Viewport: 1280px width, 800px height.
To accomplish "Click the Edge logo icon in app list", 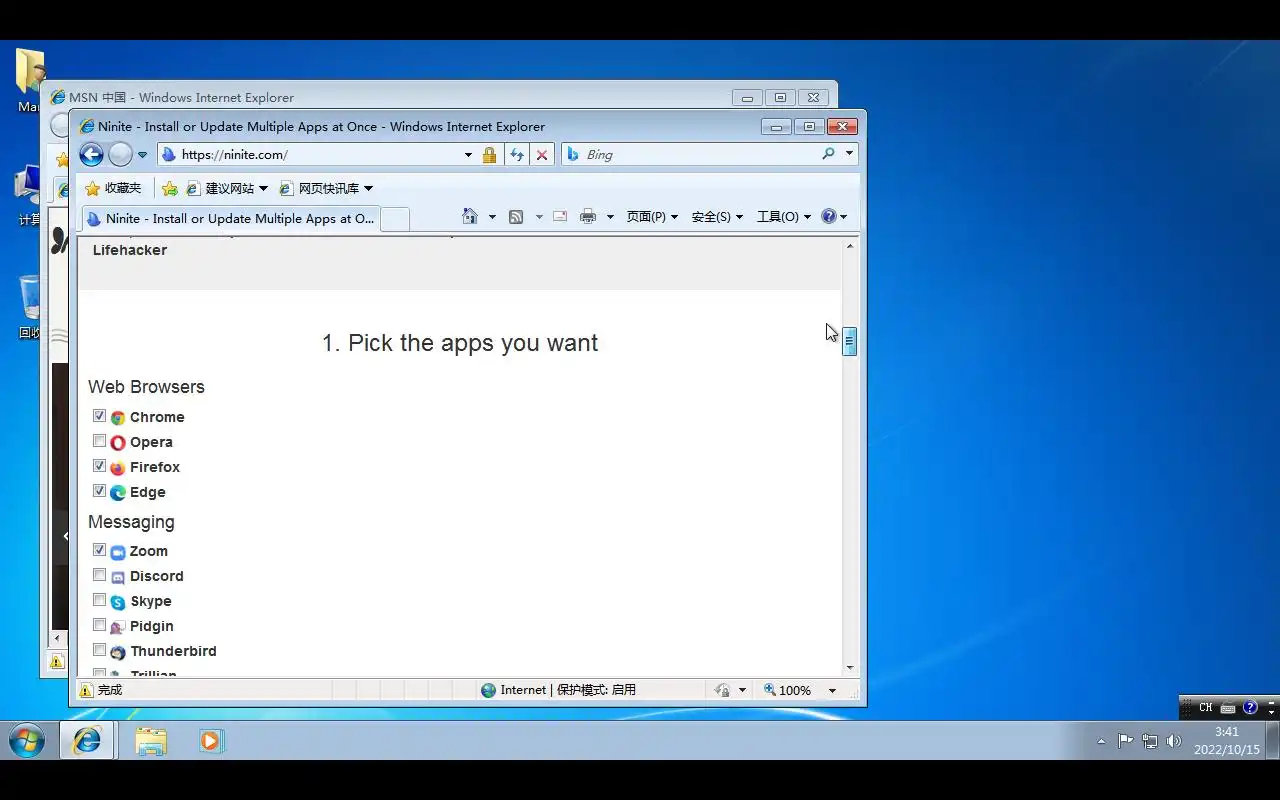I will click(x=118, y=493).
